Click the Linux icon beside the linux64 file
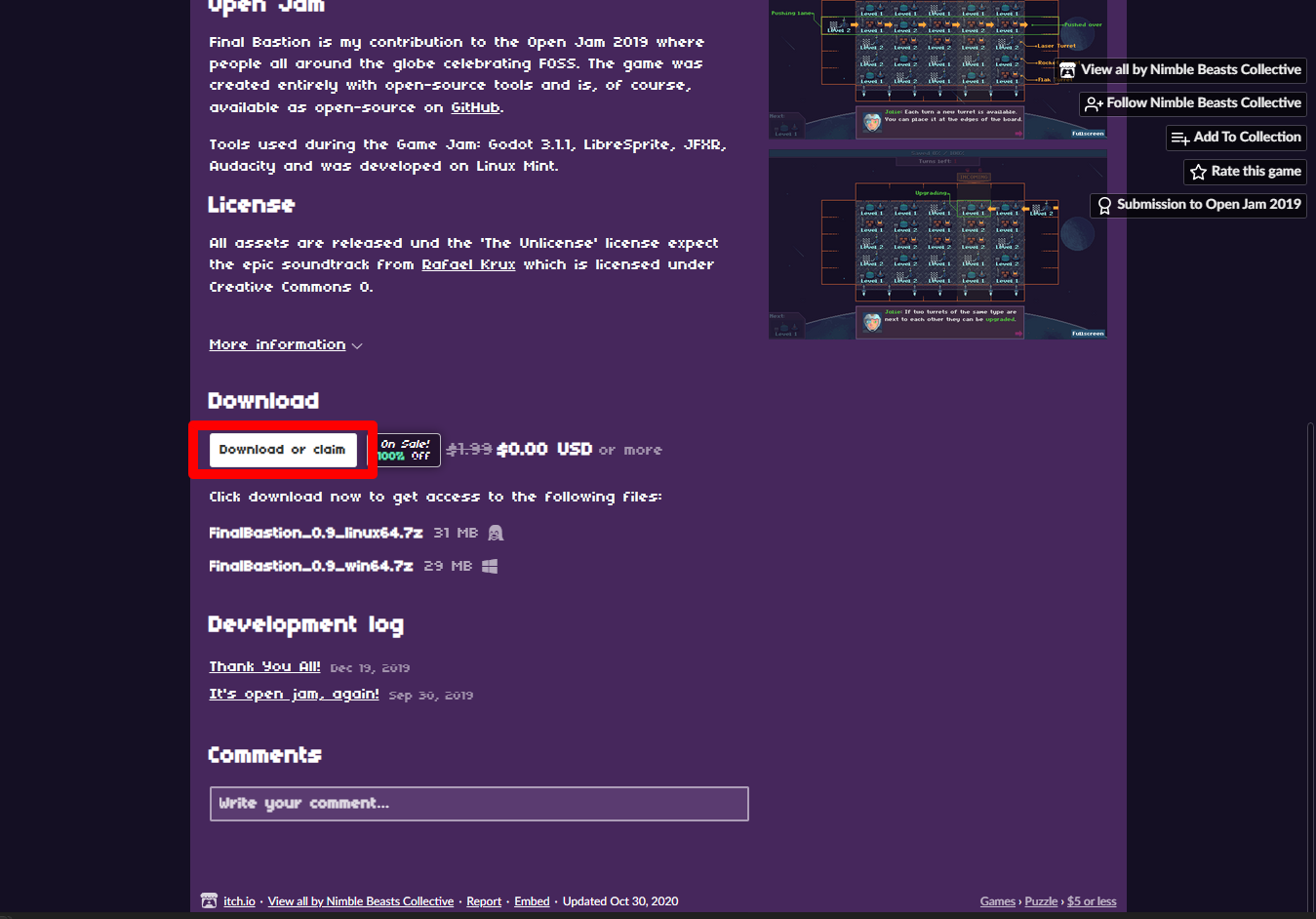 [496, 533]
